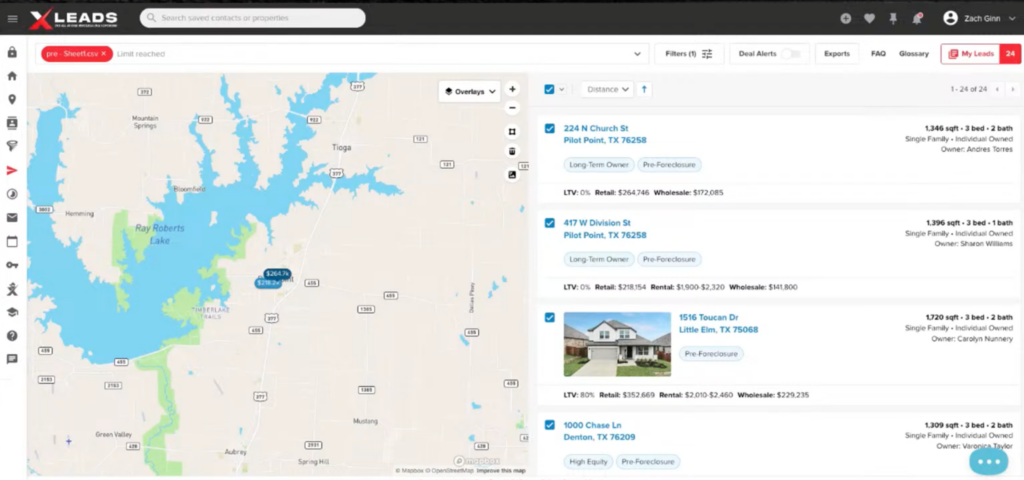Uncheck the 1516 Toucan Dr checkbox
Viewport: 1024px width, 480px height.
pyautogui.click(x=550, y=317)
